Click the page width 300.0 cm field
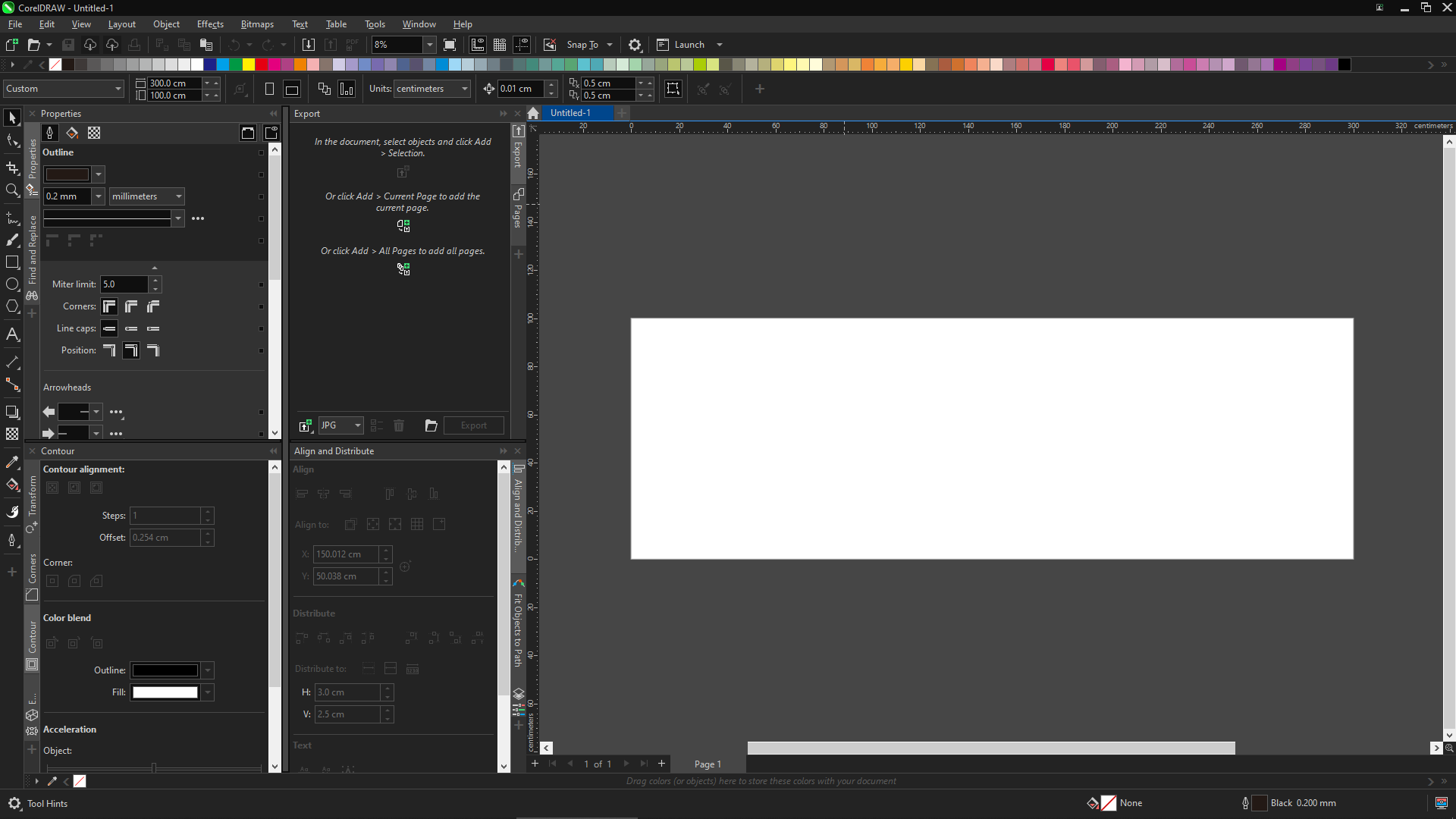The width and height of the screenshot is (1456, 819). click(174, 83)
